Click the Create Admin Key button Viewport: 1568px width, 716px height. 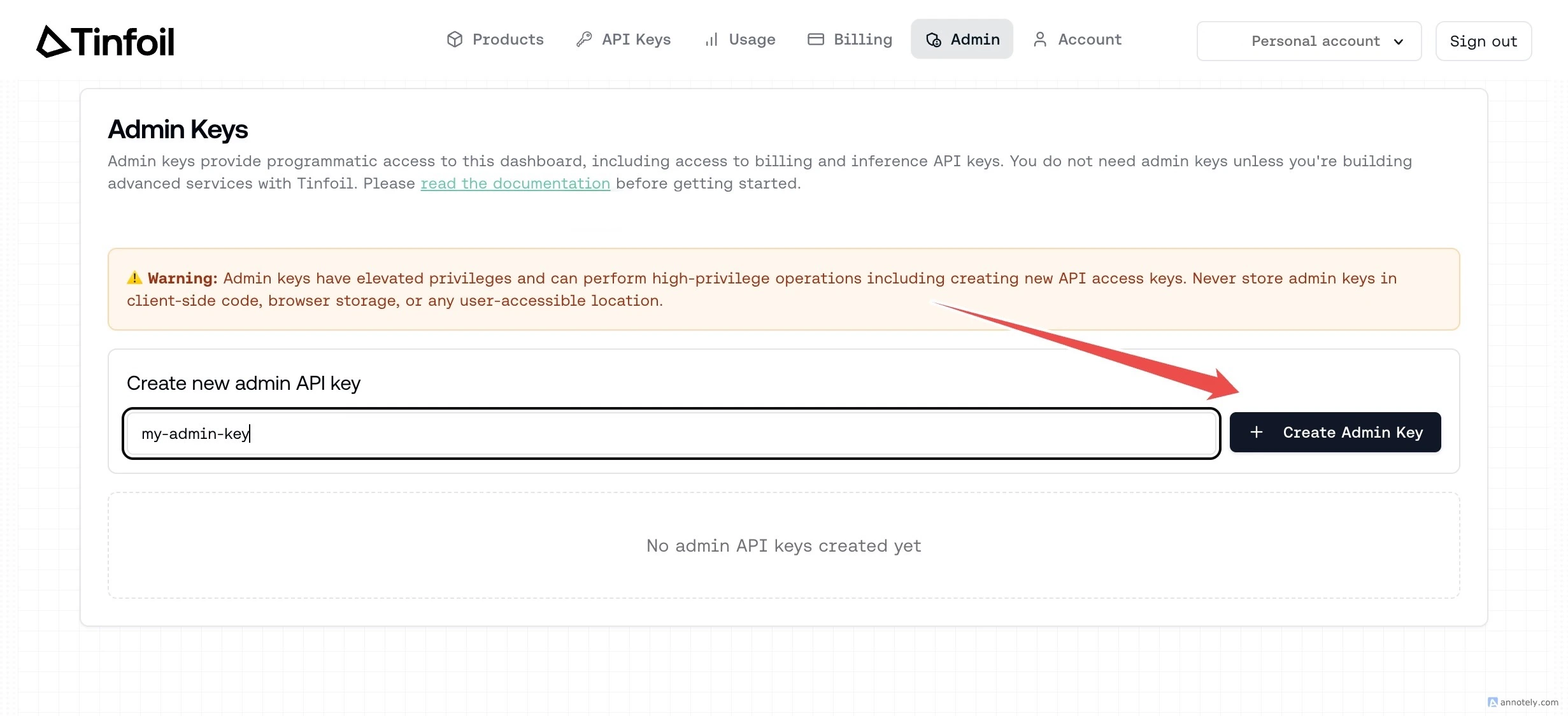[x=1335, y=433]
